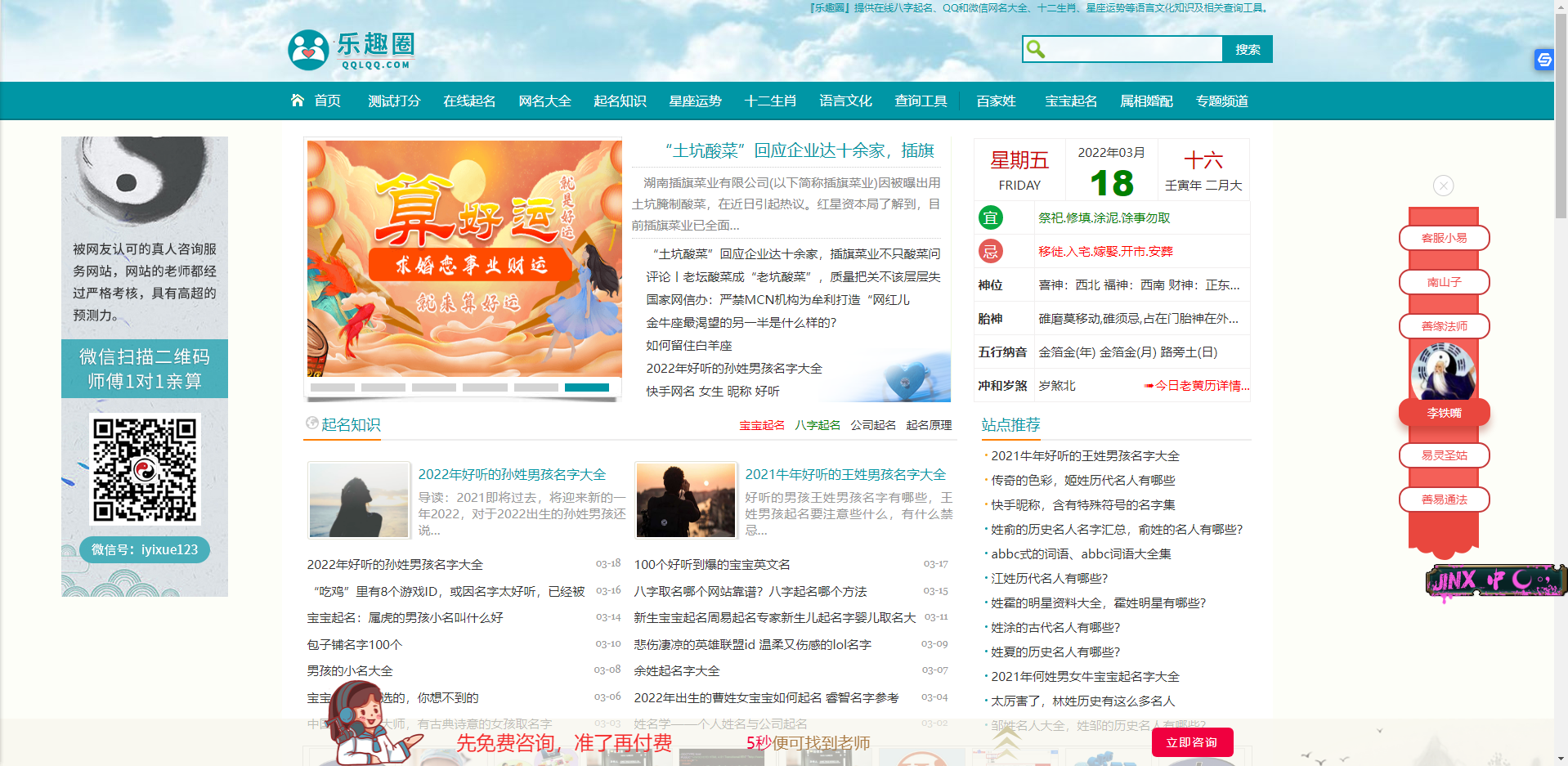The image size is (1568, 766).
Task: Select the 起名知识 nav item
Action: tap(620, 101)
